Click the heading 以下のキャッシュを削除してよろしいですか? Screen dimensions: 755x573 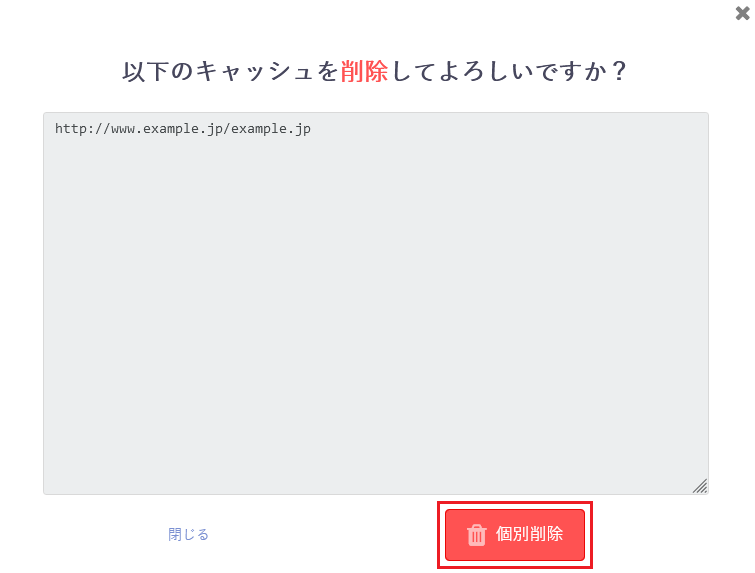374,72
